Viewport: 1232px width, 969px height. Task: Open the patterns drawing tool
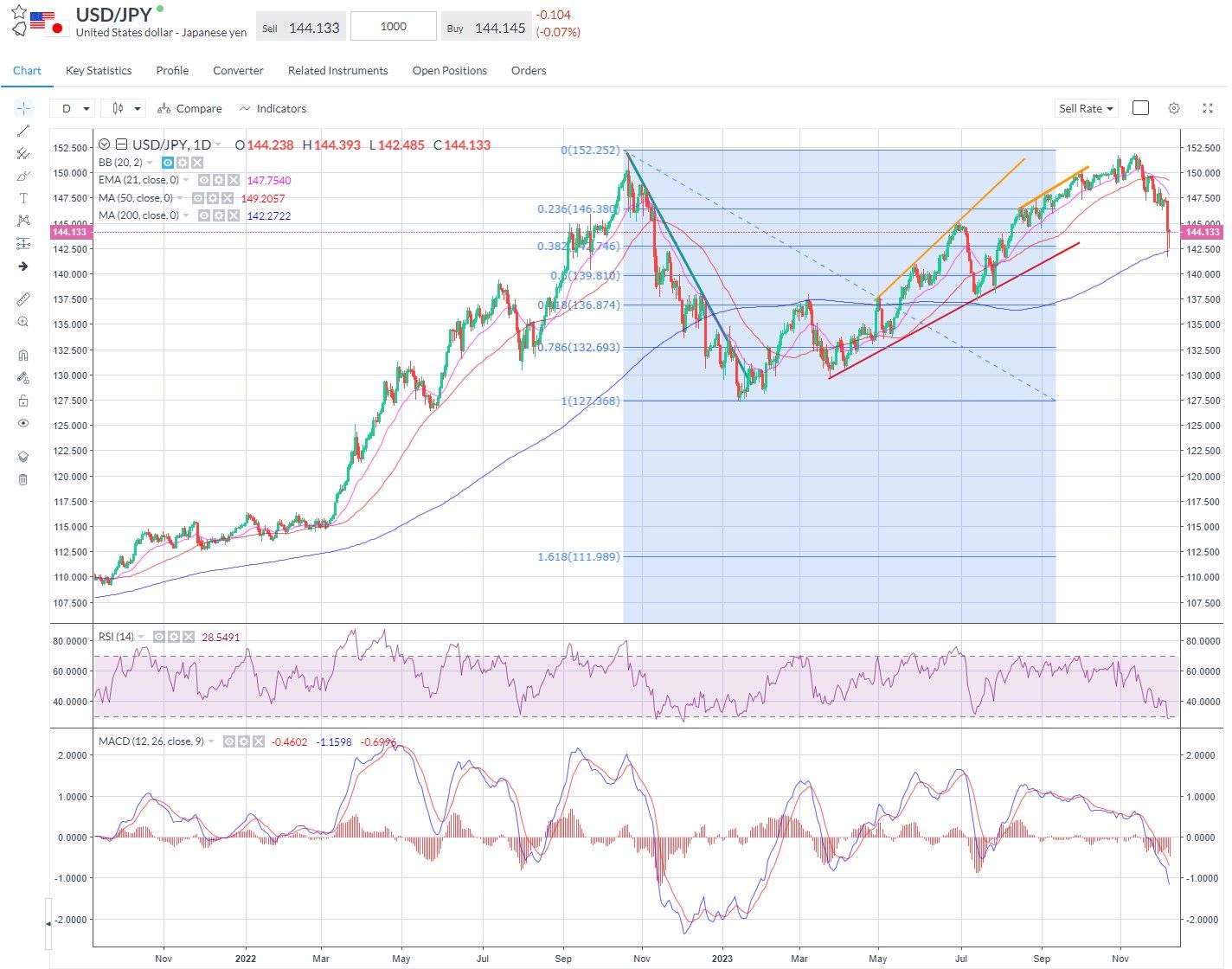(x=23, y=221)
